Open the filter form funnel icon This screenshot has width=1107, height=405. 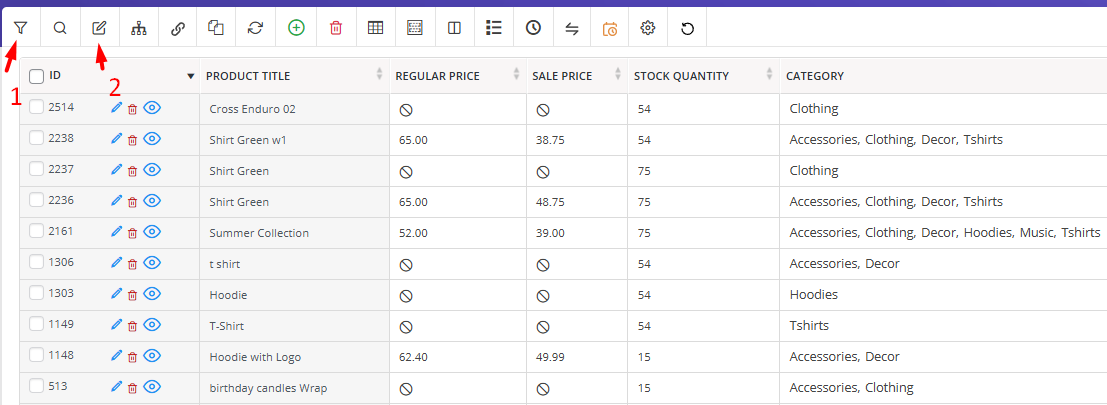pyautogui.click(x=21, y=28)
